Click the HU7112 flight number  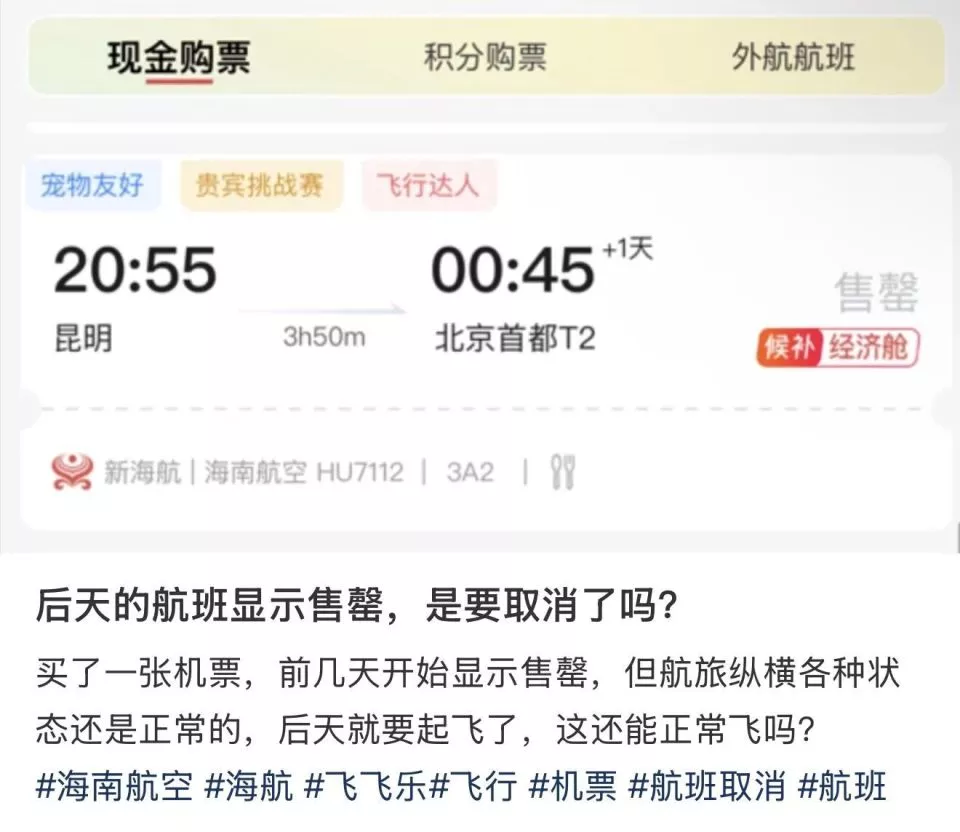pos(360,473)
